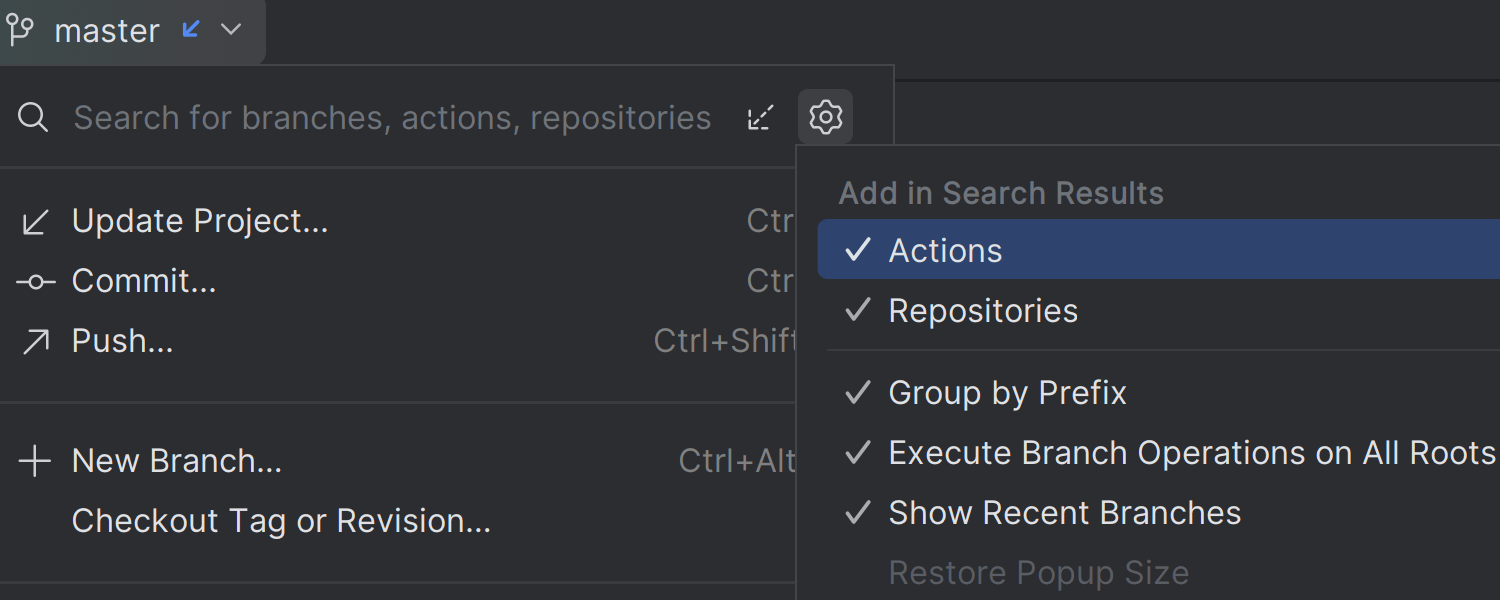Focus the branches search field

click(x=392, y=118)
